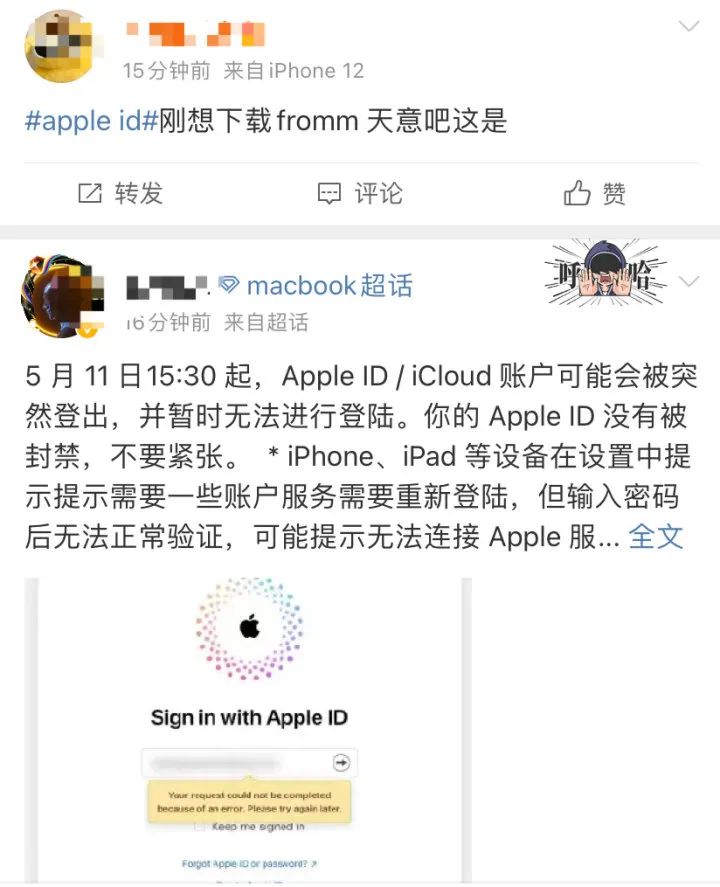Screen dimensions: 720x887
Task: Tap the 转发 label to repost
Action: [x=139, y=193]
